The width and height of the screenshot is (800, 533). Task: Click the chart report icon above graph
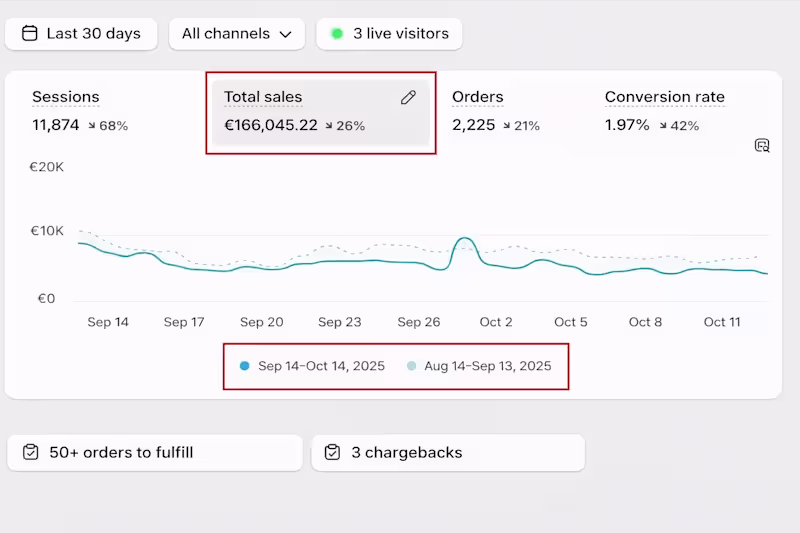tap(762, 146)
